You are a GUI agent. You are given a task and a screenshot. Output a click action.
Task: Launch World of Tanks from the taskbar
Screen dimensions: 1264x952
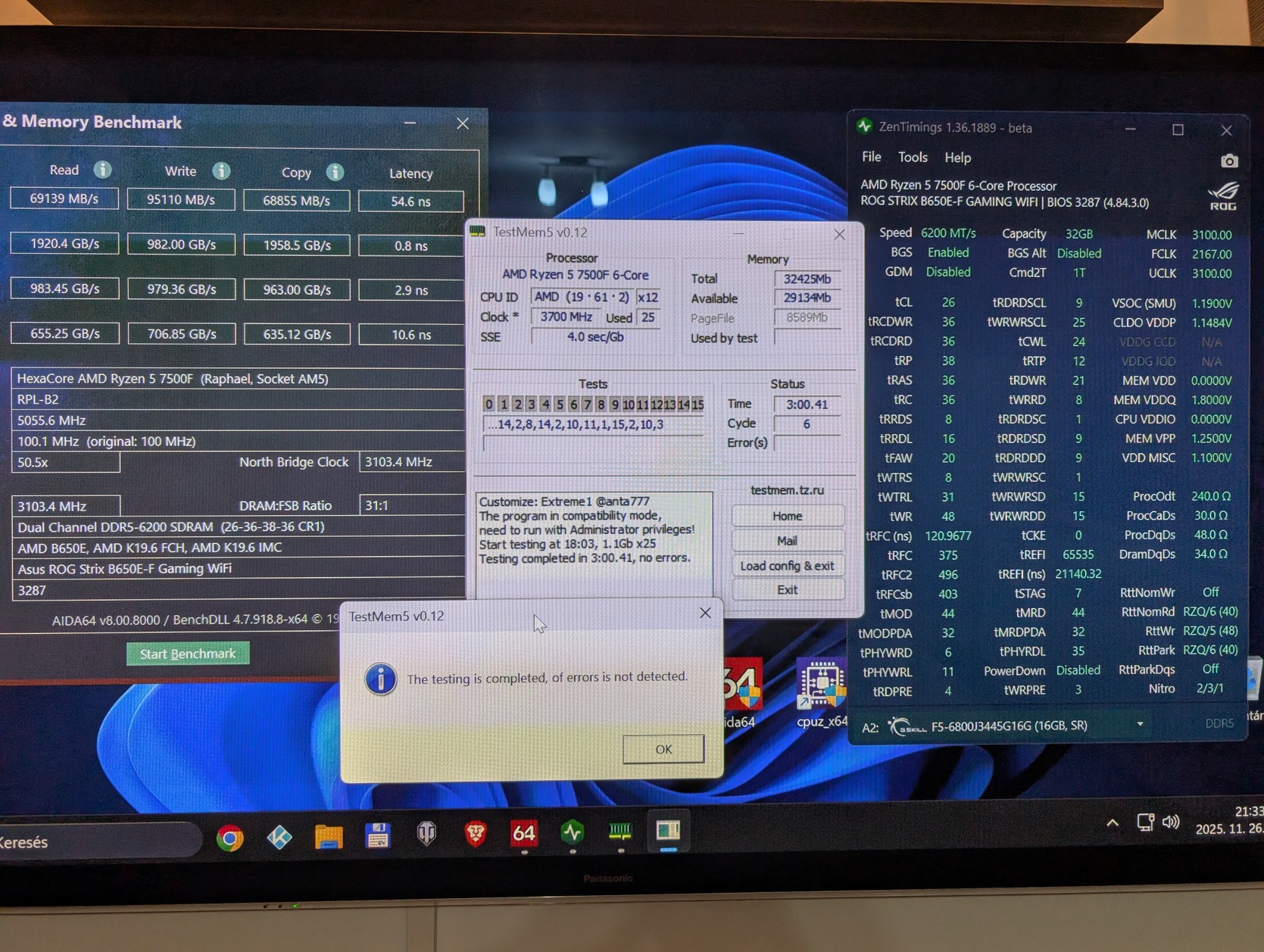click(x=426, y=835)
